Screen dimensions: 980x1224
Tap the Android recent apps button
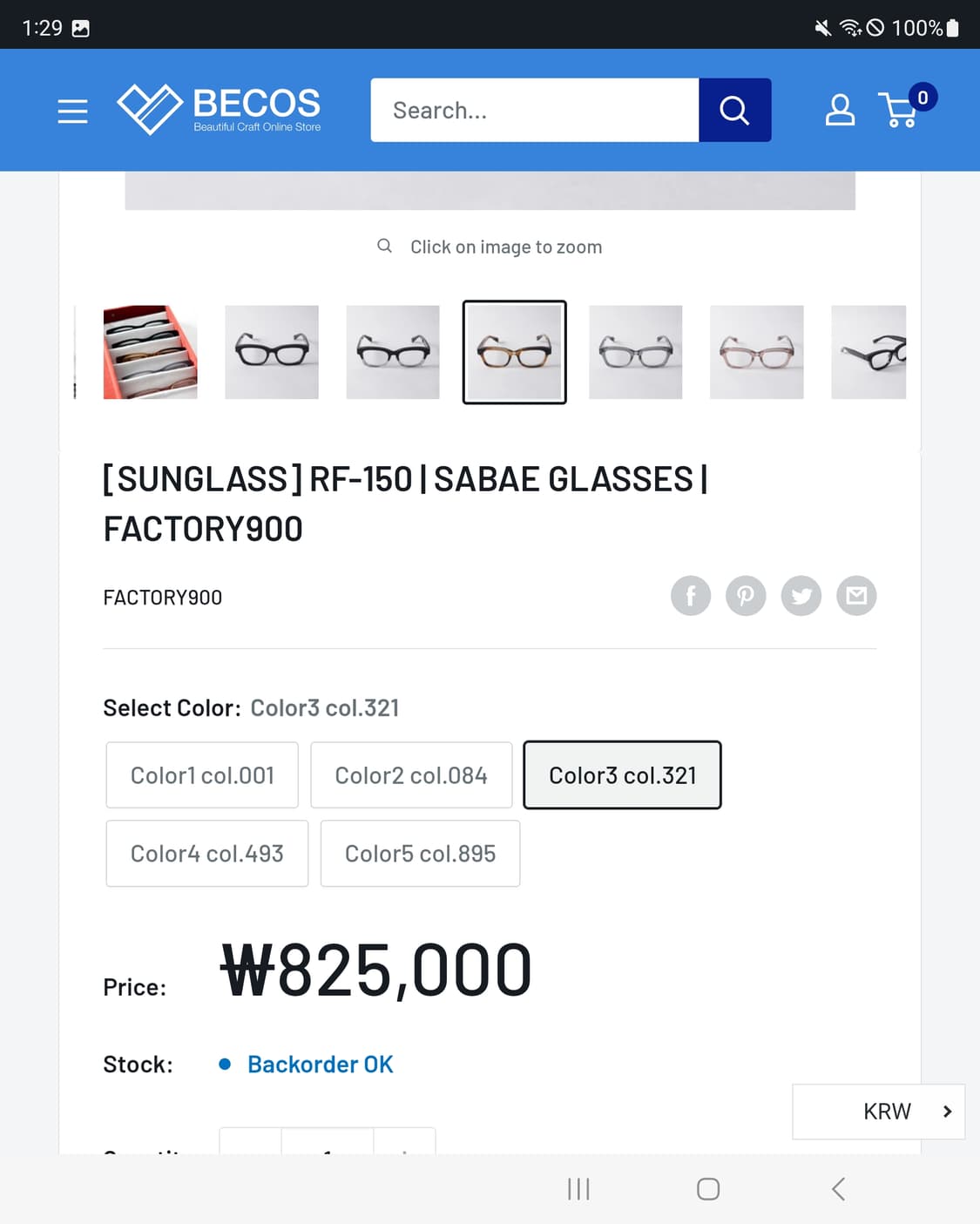tap(578, 1187)
